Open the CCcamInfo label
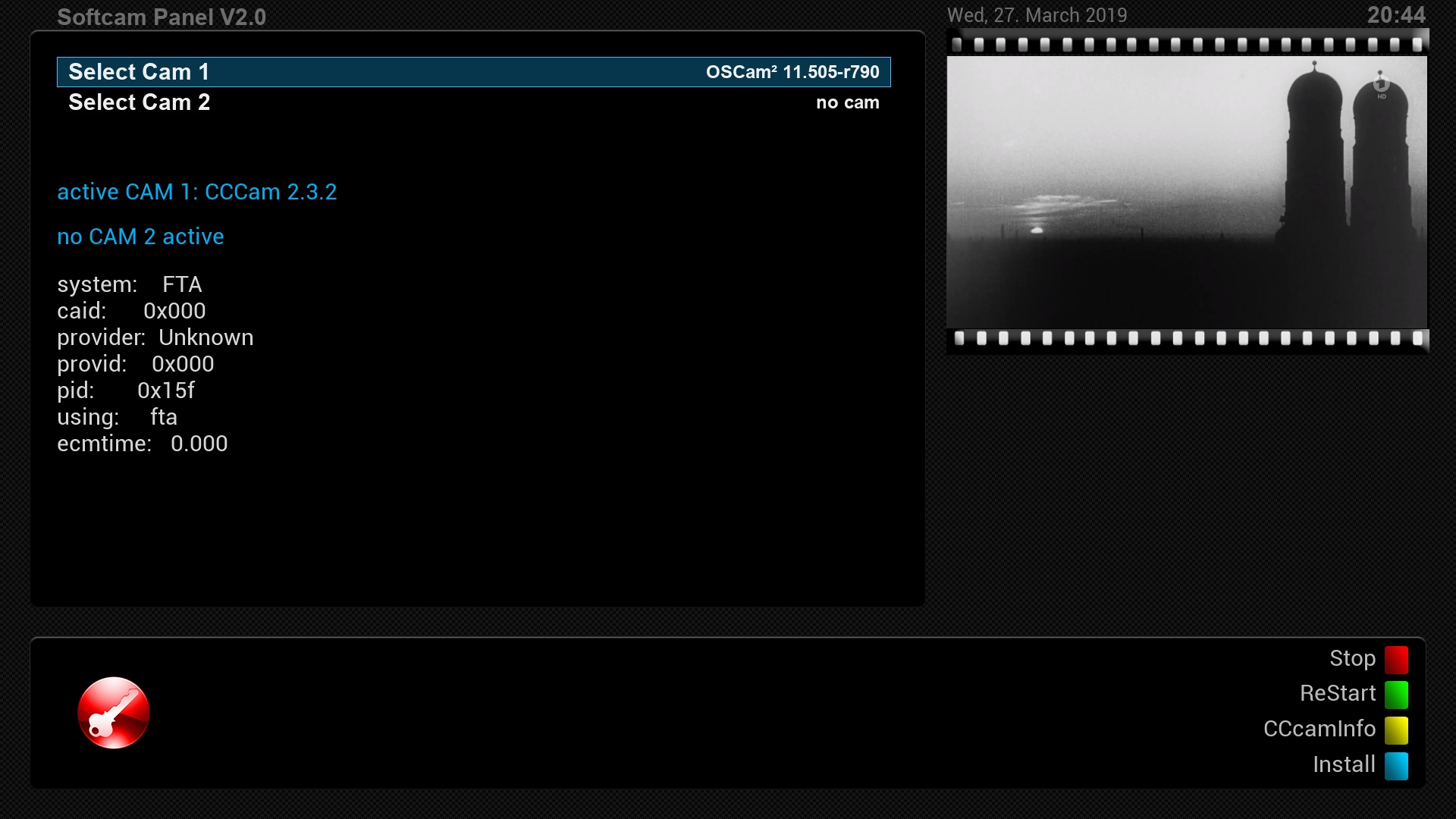The width and height of the screenshot is (1456, 819). [x=1319, y=729]
